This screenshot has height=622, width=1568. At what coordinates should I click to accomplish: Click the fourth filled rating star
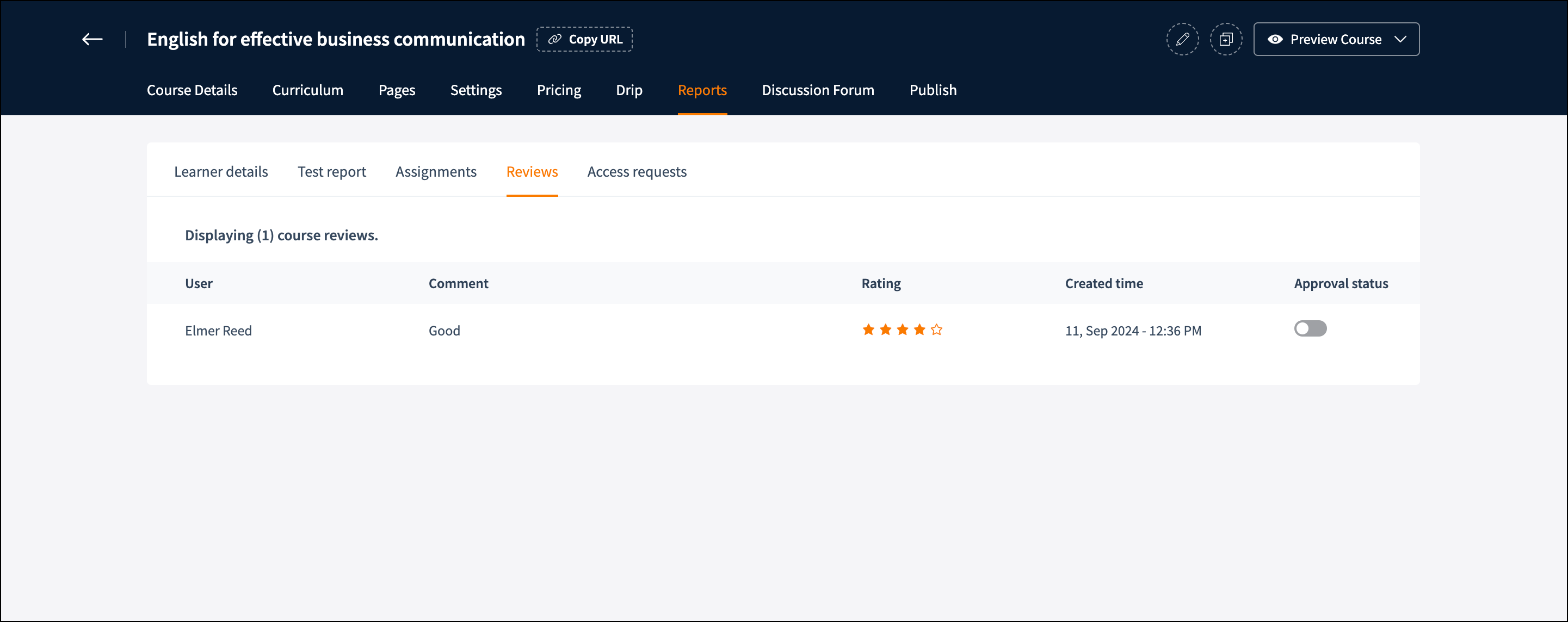point(919,329)
